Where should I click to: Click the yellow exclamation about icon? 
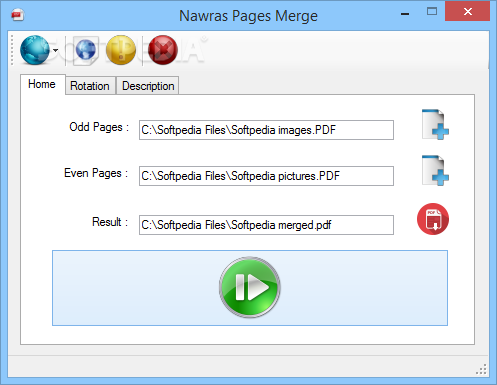tap(121, 50)
